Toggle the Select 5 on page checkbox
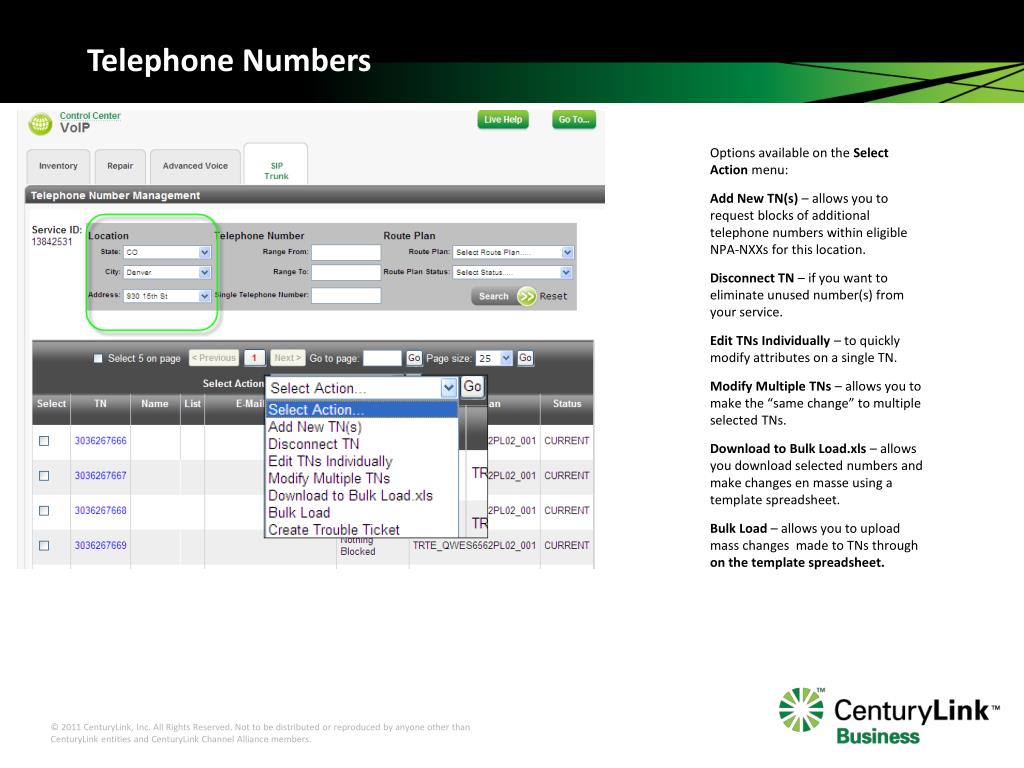1024x768 pixels. click(x=98, y=359)
